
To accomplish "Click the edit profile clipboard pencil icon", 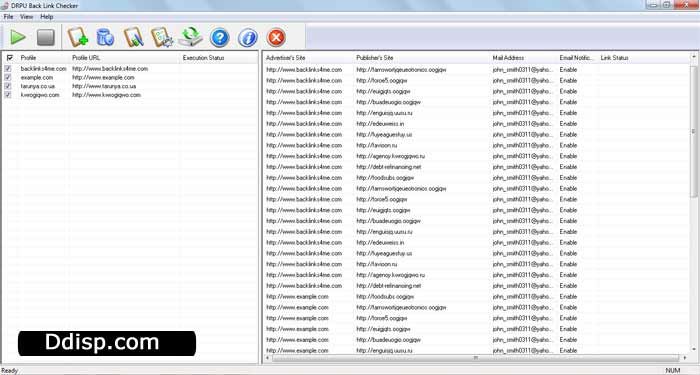I will 133,38.
